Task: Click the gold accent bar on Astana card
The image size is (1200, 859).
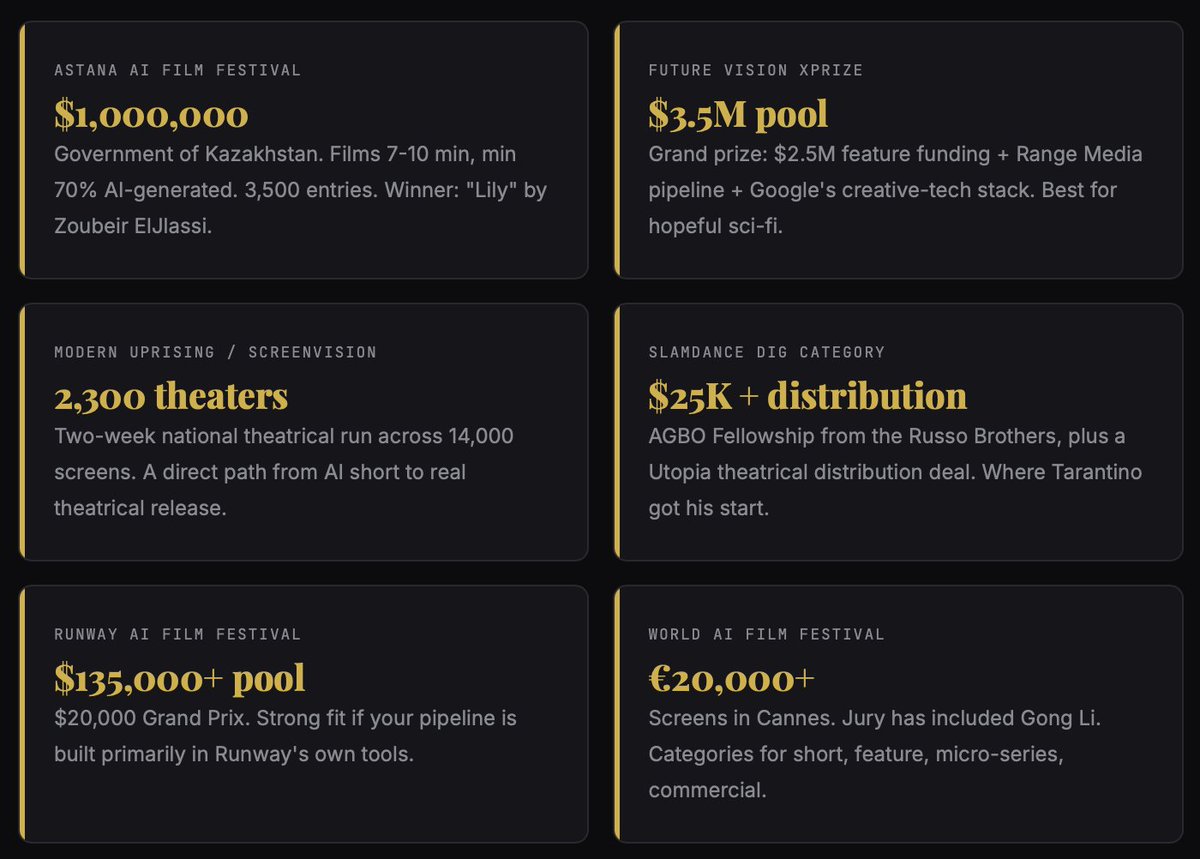Action: point(21,150)
